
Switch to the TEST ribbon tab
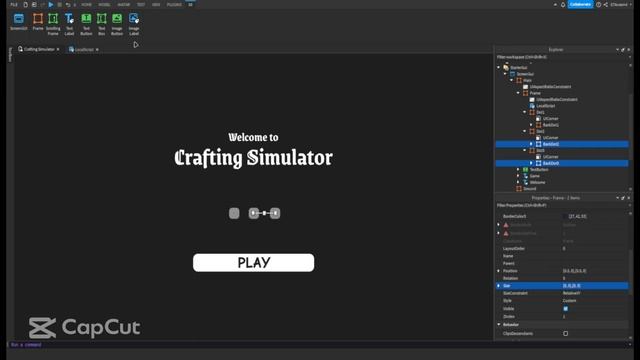(x=141, y=4)
